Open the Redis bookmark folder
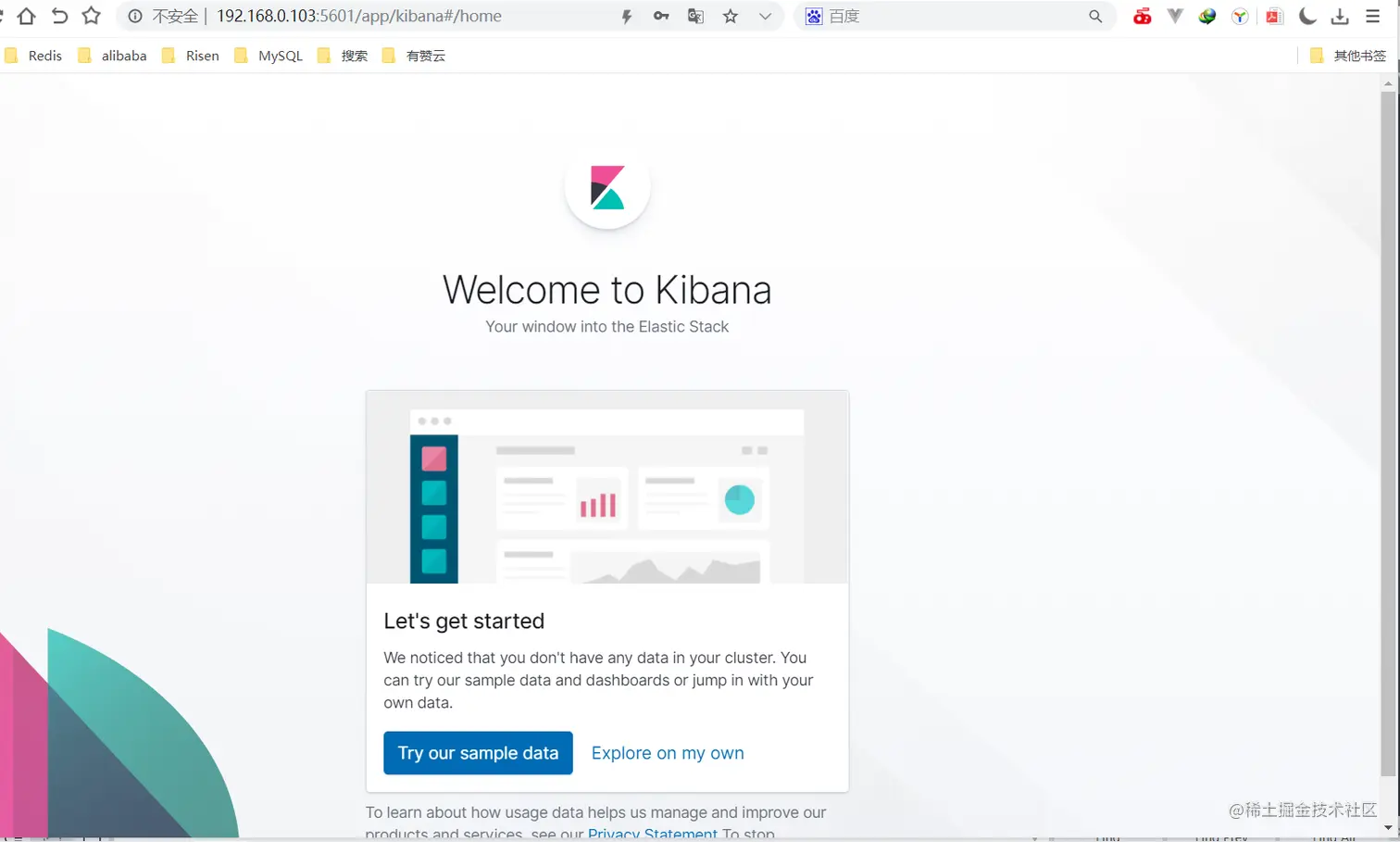The height and width of the screenshot is (842, 1400). pyautogui.click(x=33, y=56)
